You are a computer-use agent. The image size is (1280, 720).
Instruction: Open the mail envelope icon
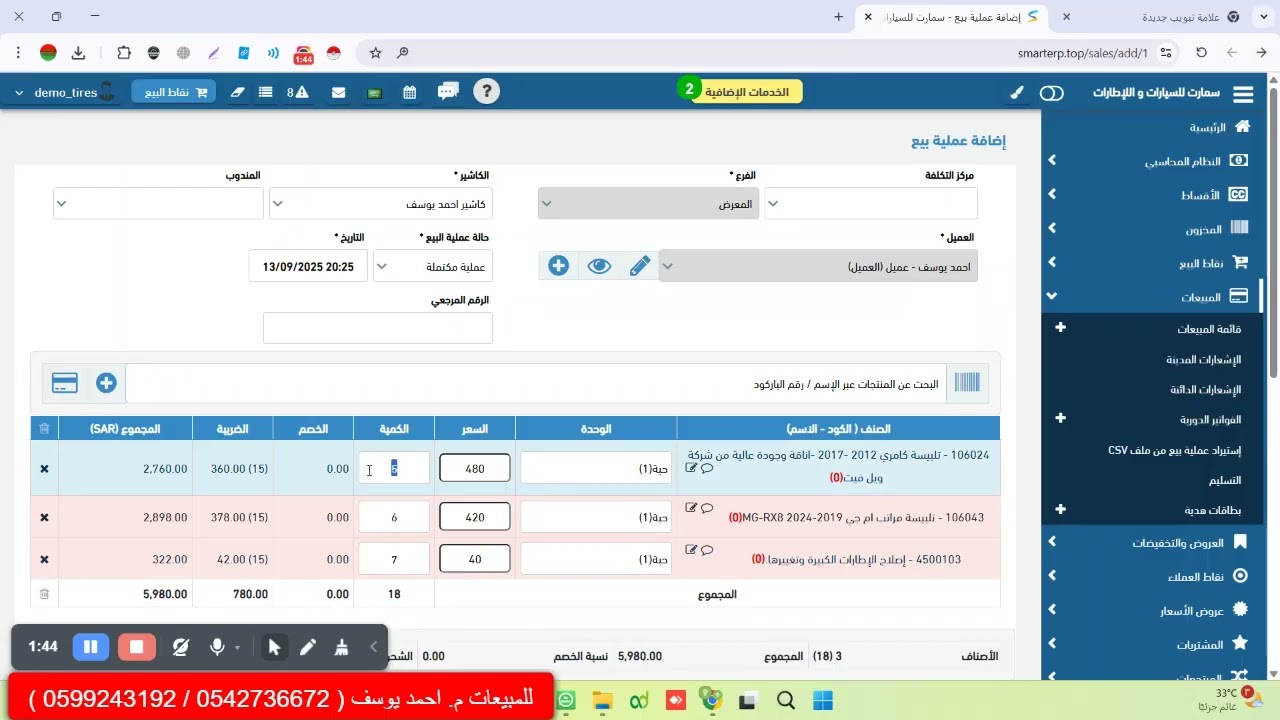pos(339,92)
